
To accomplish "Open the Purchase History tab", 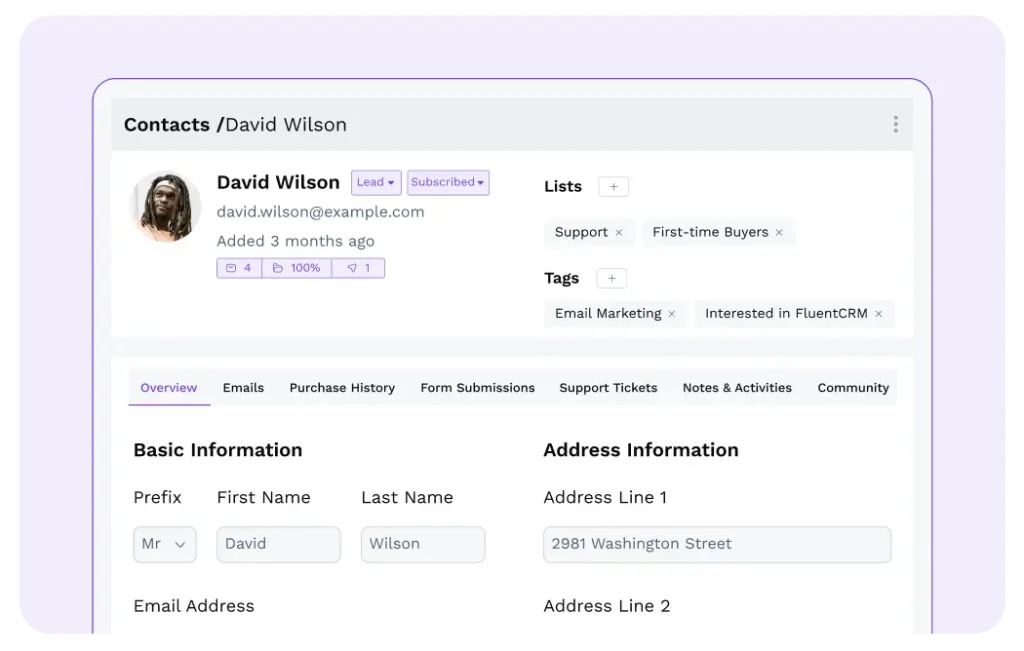I will tap(342, 388).
